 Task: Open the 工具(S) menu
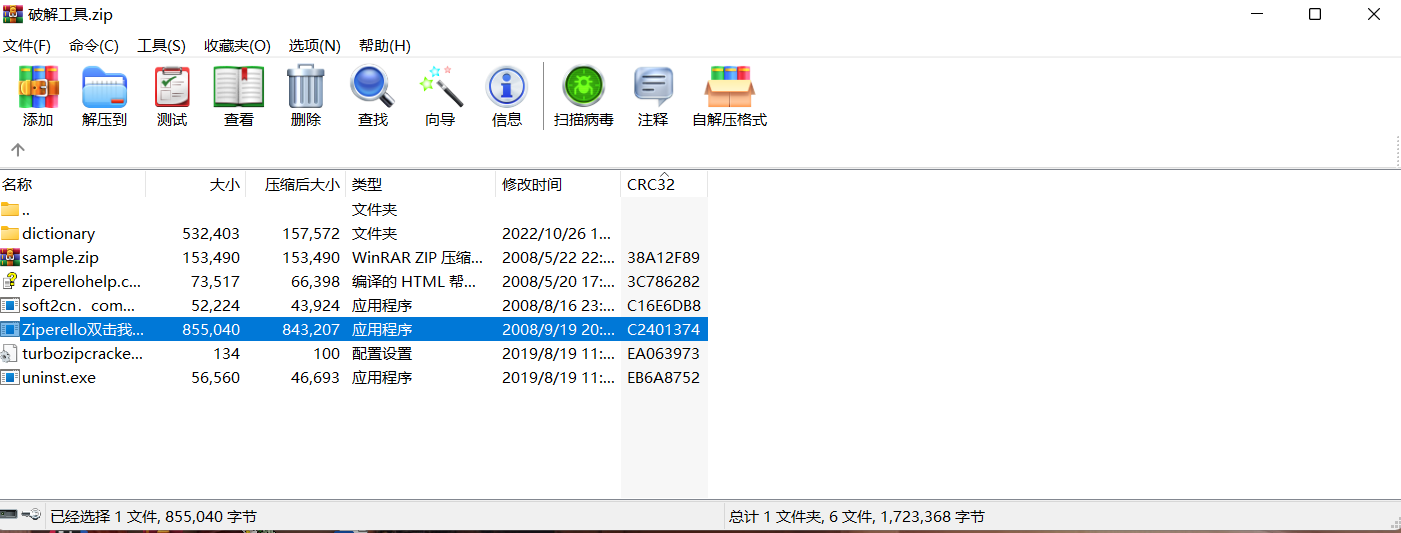(x=161, y=46)
